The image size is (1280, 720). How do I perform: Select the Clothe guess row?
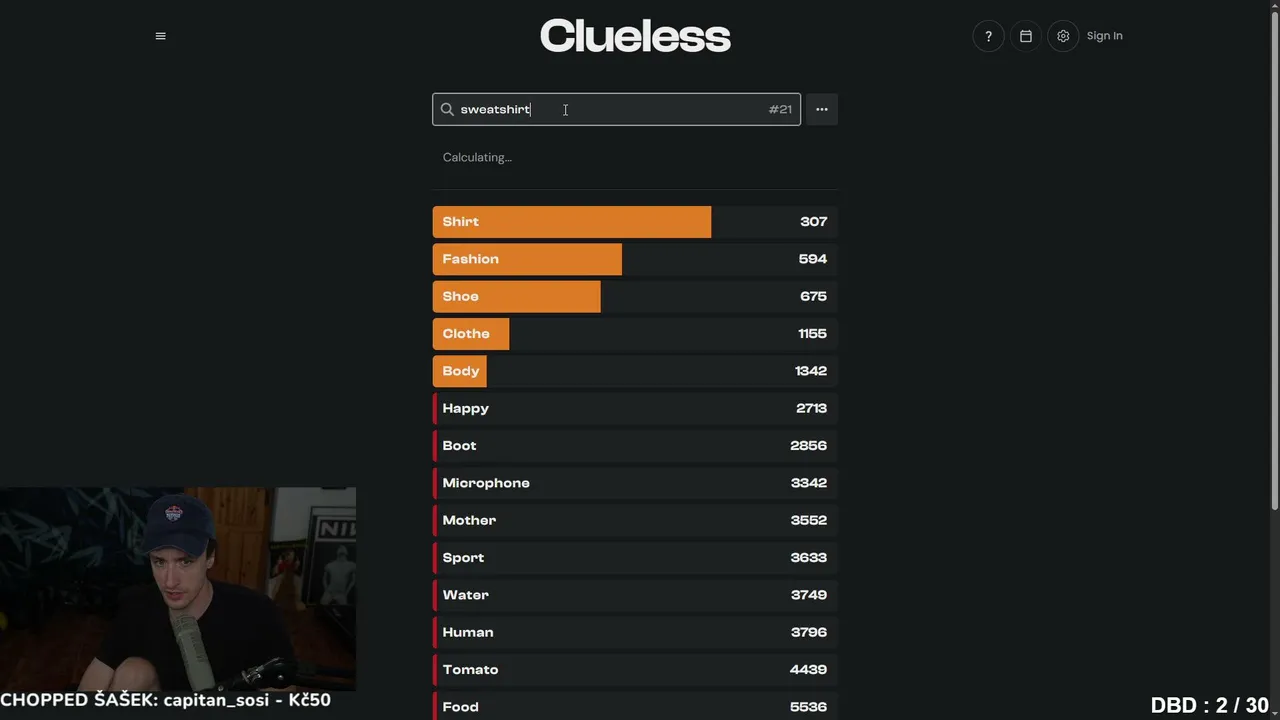tap(635, 334)
